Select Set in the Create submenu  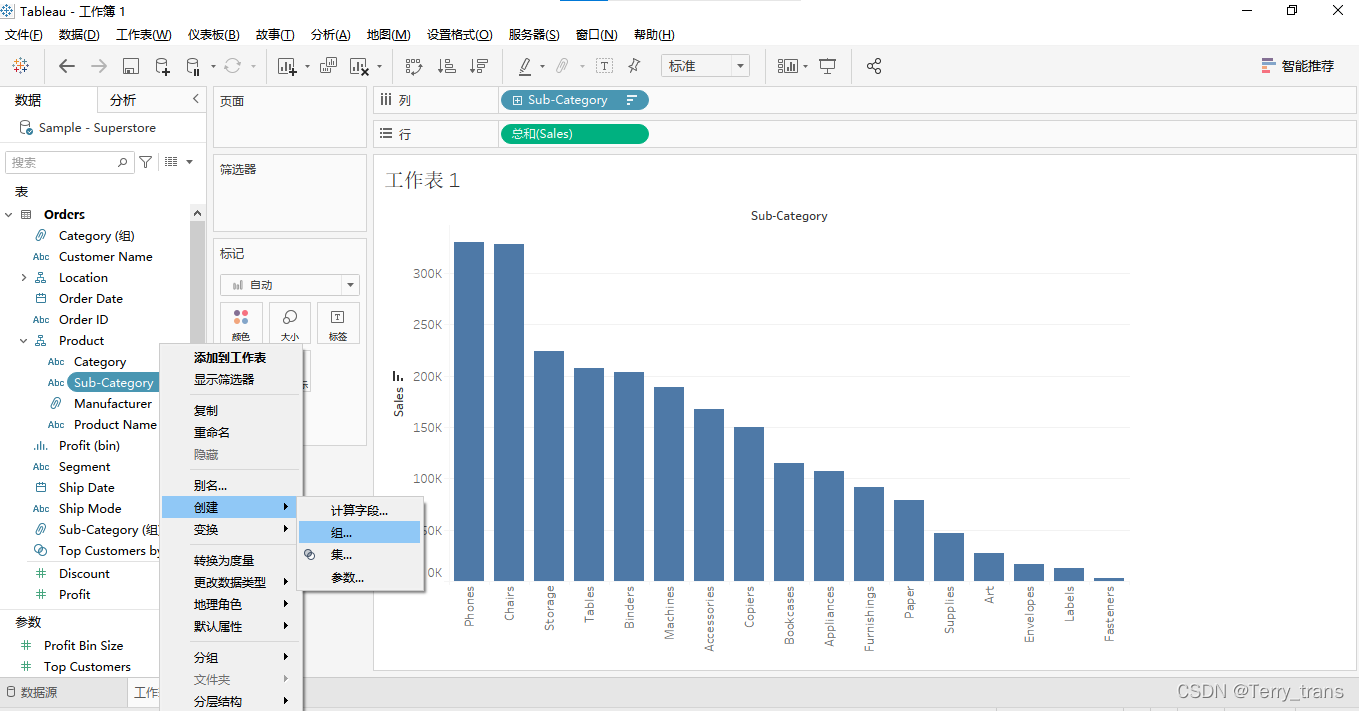pyautogui.click(x=360, y=555)
